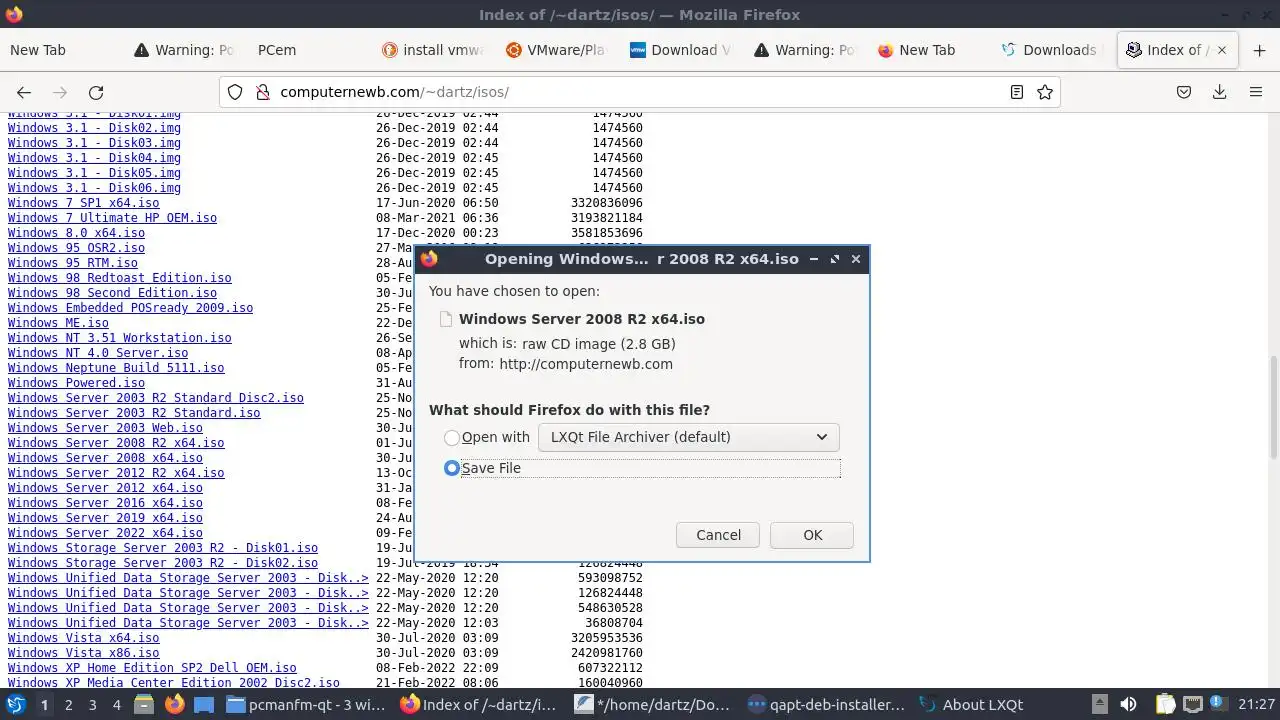
Task: Switch to virtual desktop 1
Action: (44, 705)
